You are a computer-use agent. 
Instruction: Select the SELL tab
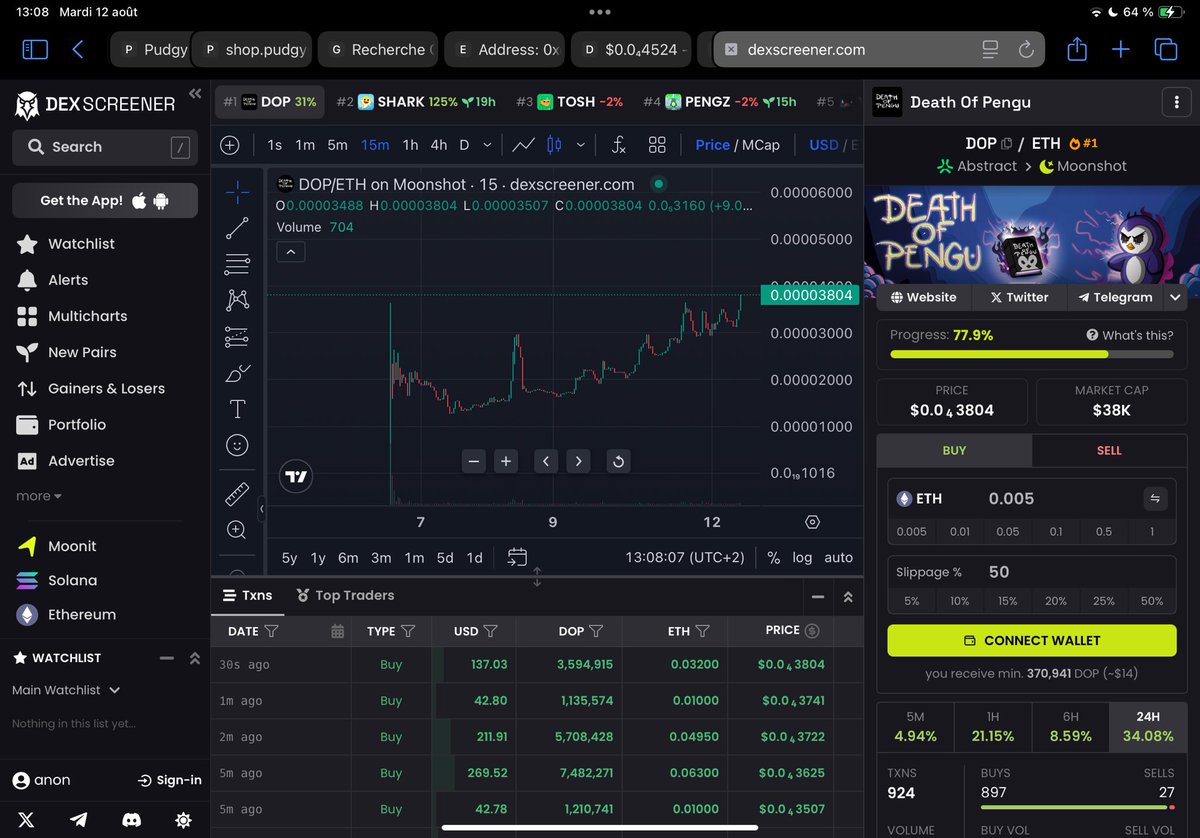(x=1109, y=450)
